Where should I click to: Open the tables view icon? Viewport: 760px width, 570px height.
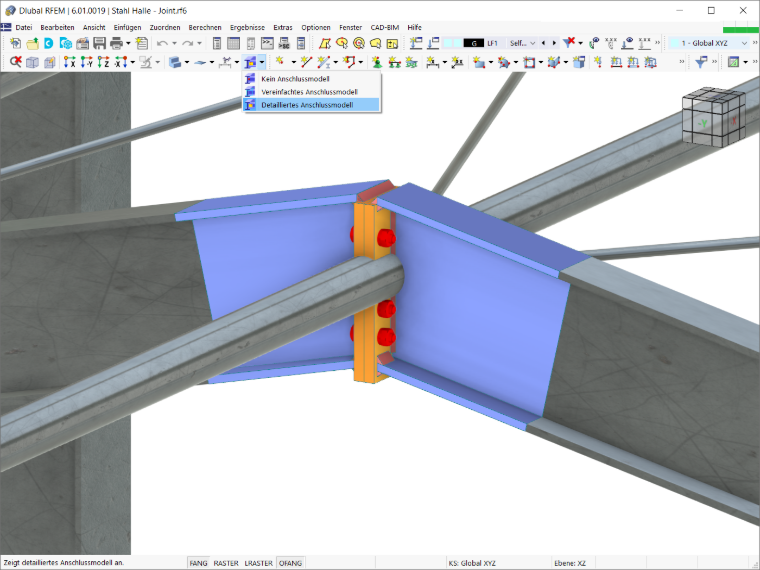tap(234, 43)
